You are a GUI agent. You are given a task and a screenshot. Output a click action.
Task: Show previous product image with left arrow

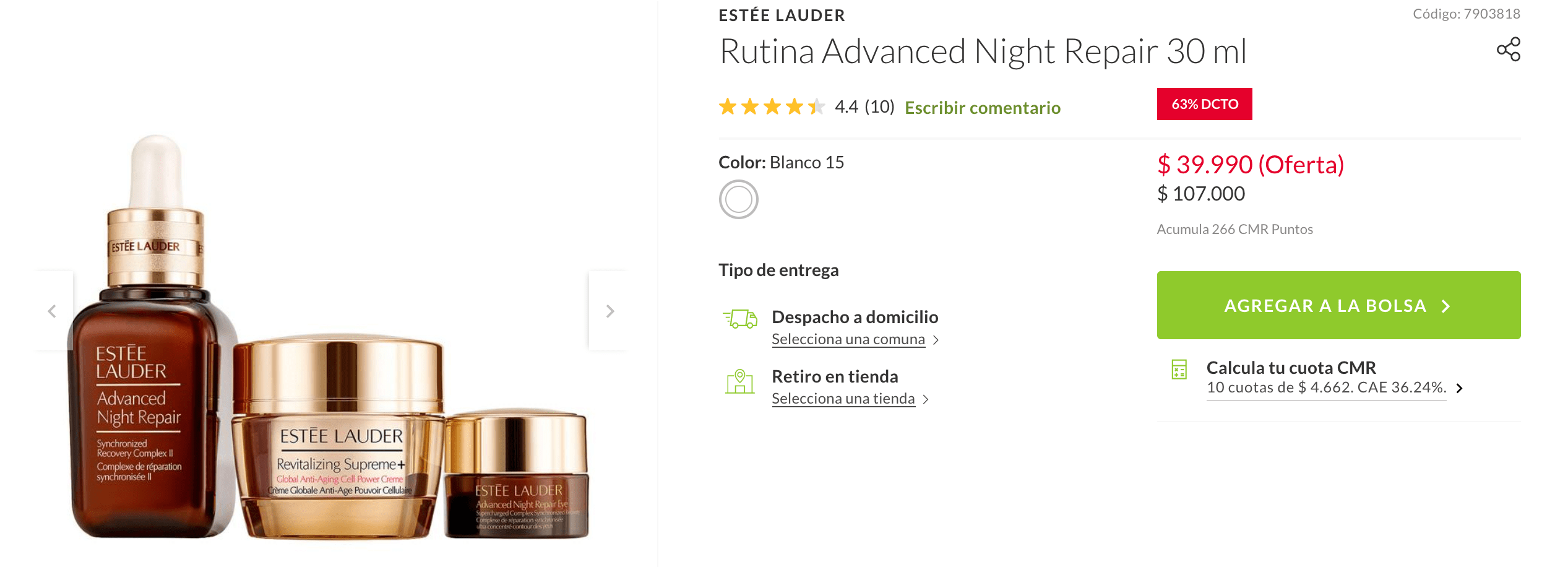53,311
